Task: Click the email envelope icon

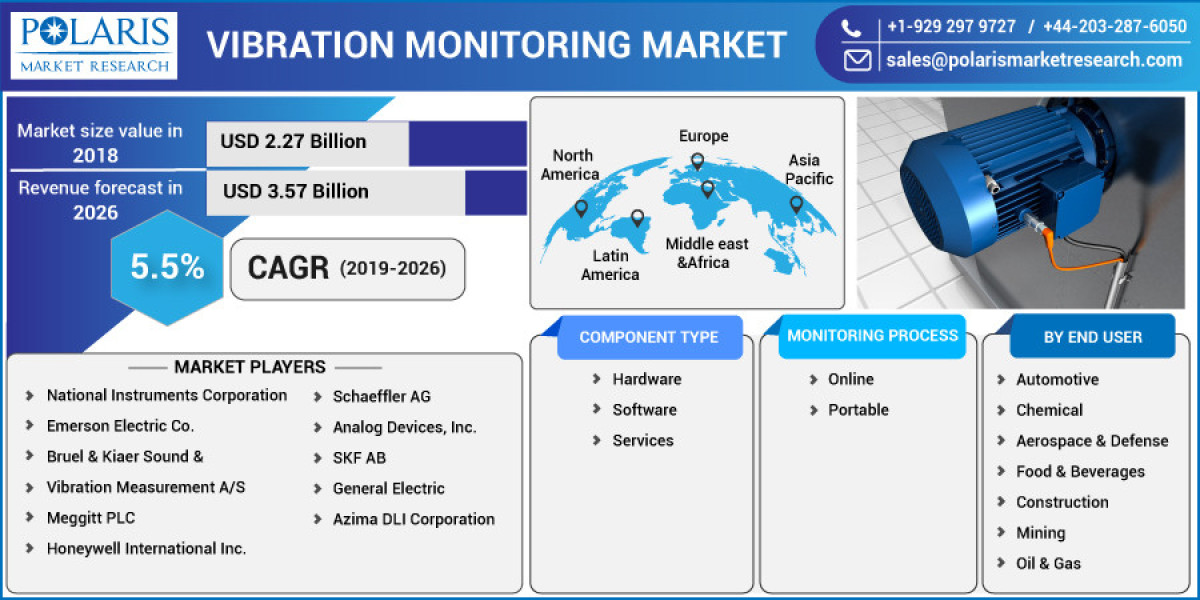Action: (x=857, y=61)
